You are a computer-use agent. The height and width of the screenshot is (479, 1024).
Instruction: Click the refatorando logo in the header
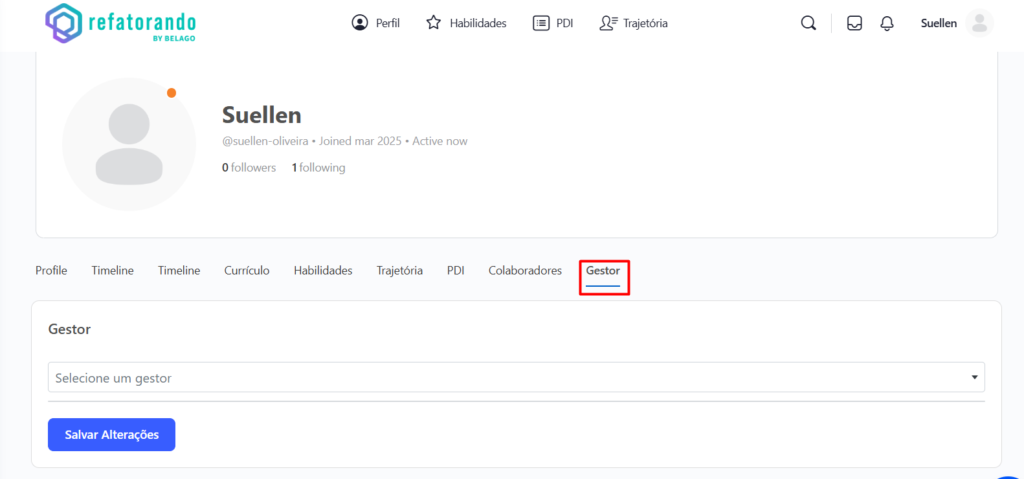(x=121, y=23)
